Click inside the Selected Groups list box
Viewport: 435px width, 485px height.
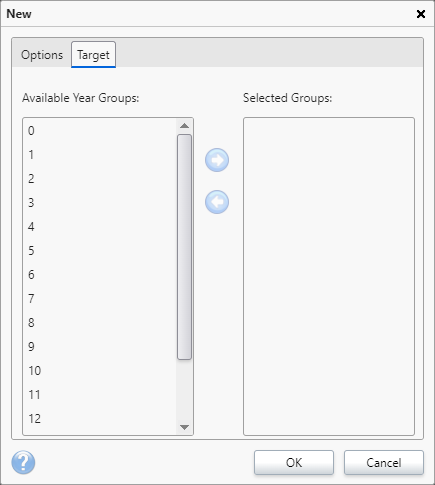click(329, 276)
